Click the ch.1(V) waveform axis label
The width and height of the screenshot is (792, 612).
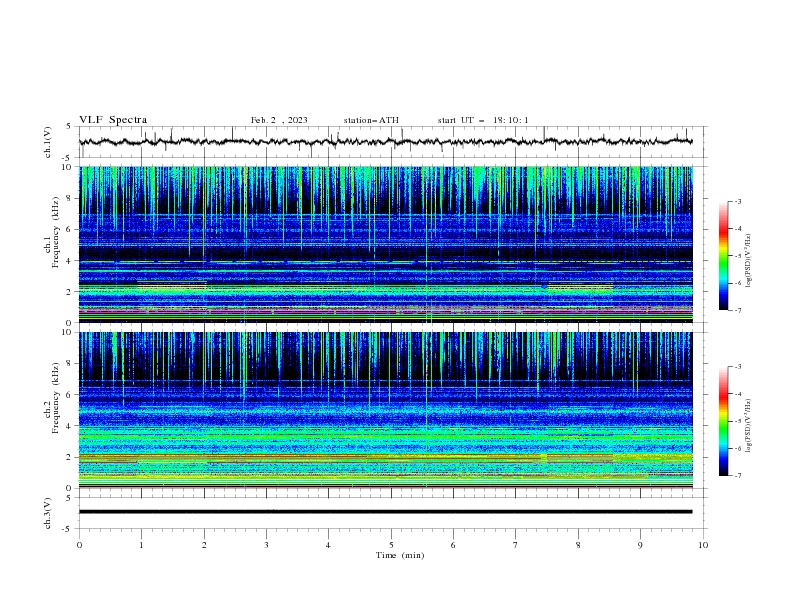click(48, 142)
